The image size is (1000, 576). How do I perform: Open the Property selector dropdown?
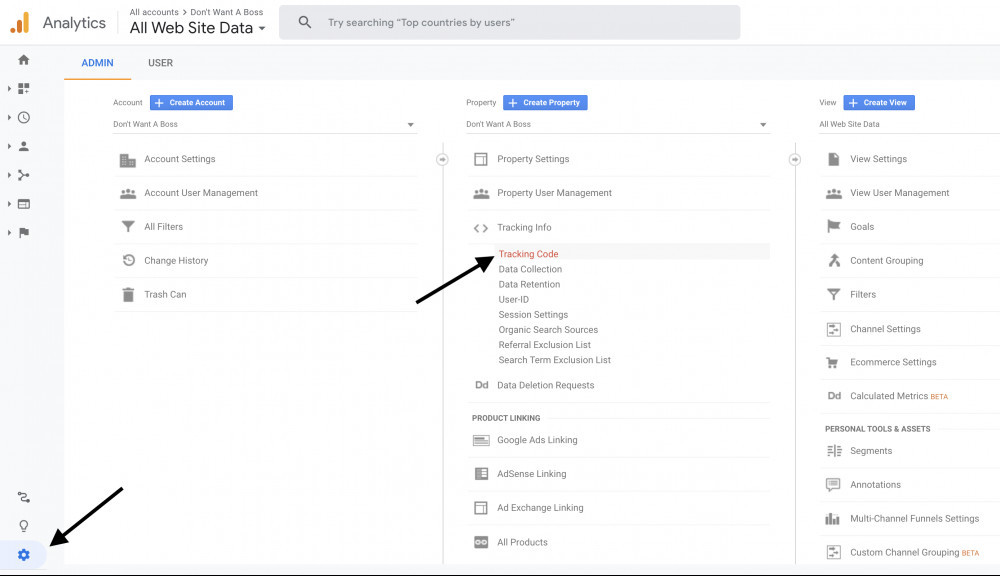click(x=617, y=124)
